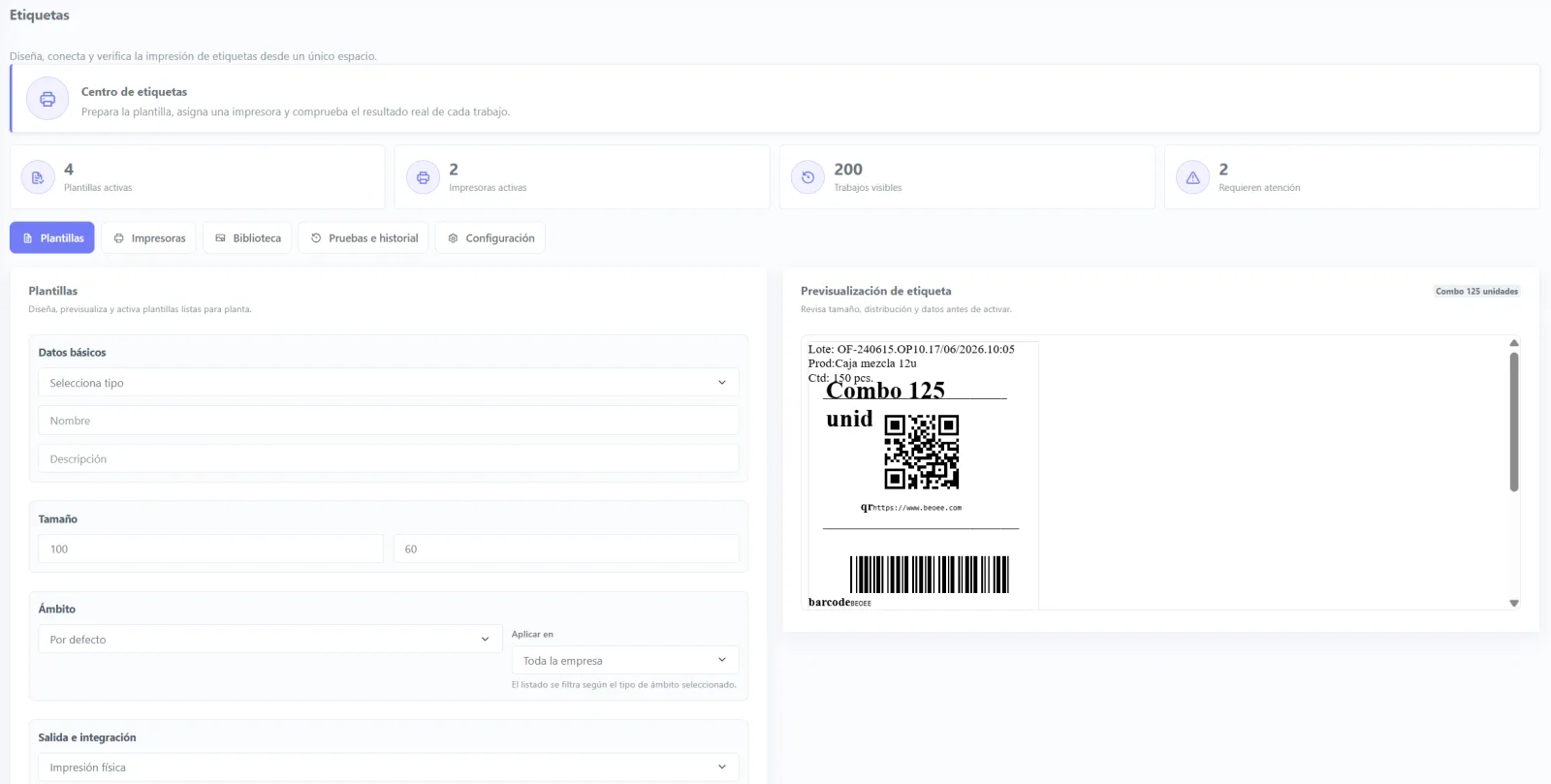Screen dimensions: 1551x784
Task: Click the label preview vertical scrollbar thumb
Action: coord(1514,422)
